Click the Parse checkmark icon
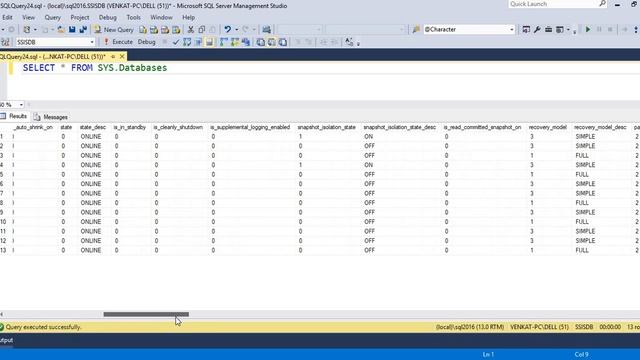 click(x=176, y=42)
